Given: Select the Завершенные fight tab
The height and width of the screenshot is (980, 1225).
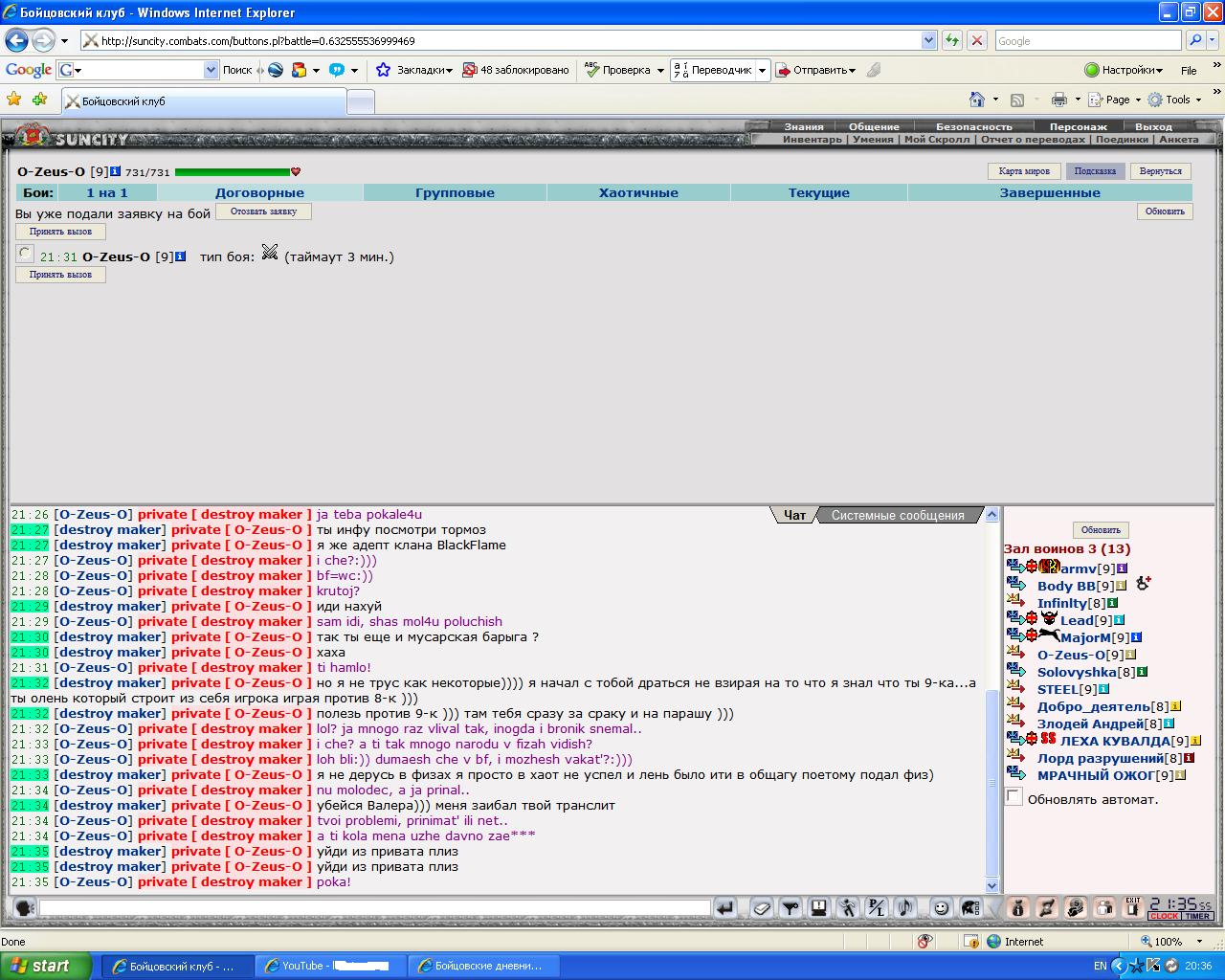Looking at the screenshot, I should (1050, 192).
